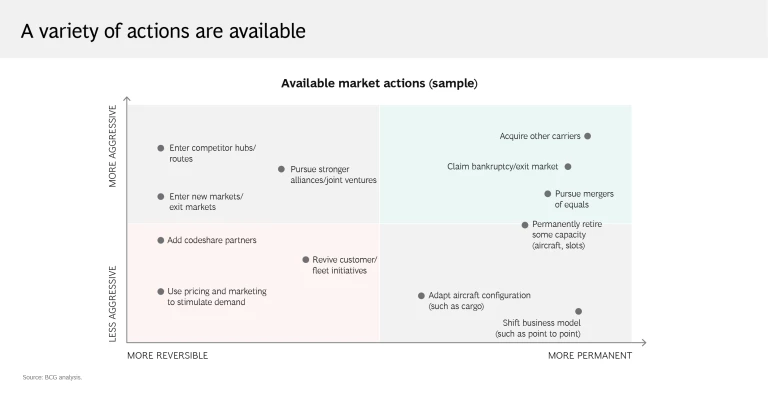768x402 pixels.
Task: Click the MORE AGGRESSIVE axis label
Action: pyautogui.click(x=113, y=146)
